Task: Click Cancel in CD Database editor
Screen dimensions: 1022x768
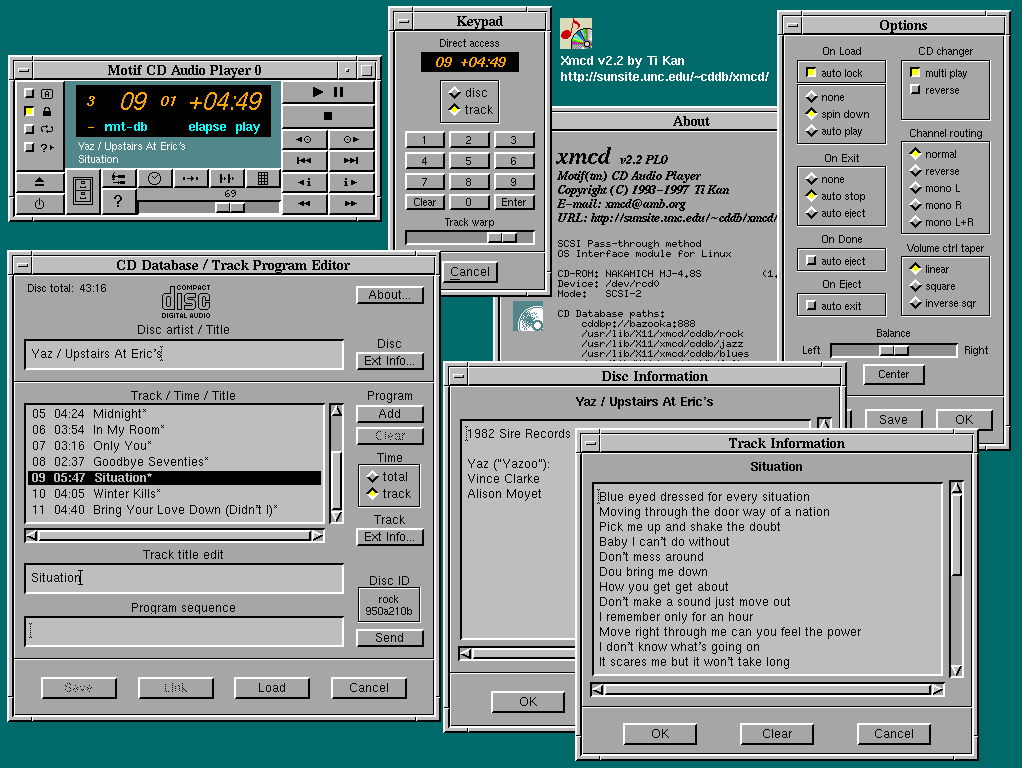Action: point(369,688)
